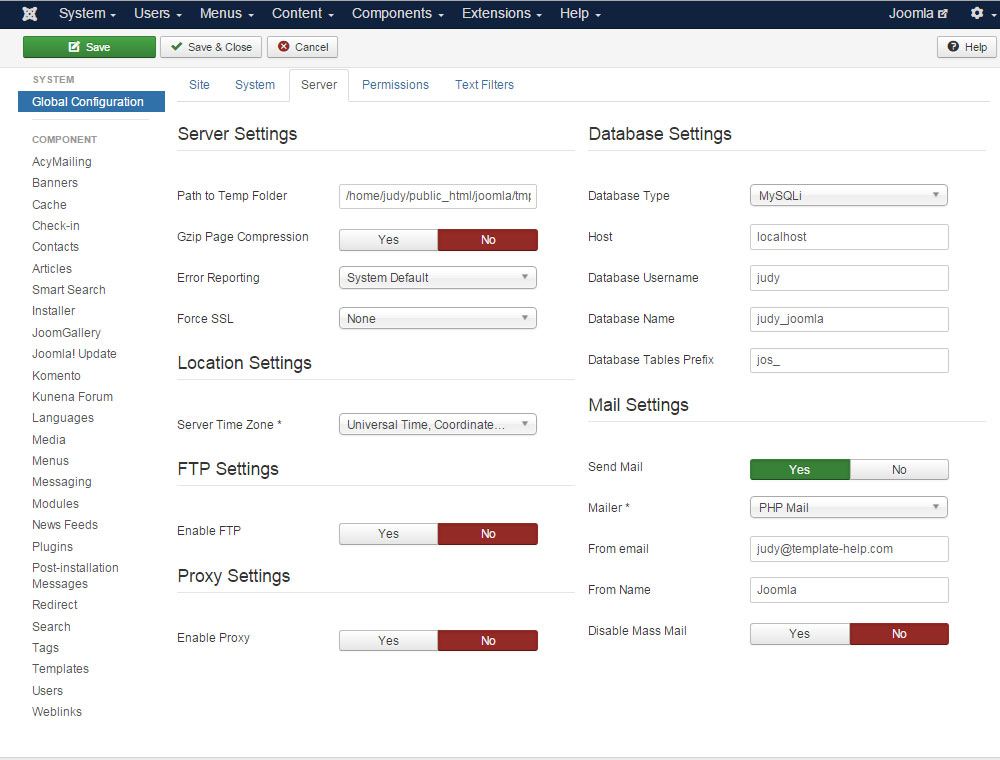Click the Database Name field
Screen dimensions: 1000x760
849,319
